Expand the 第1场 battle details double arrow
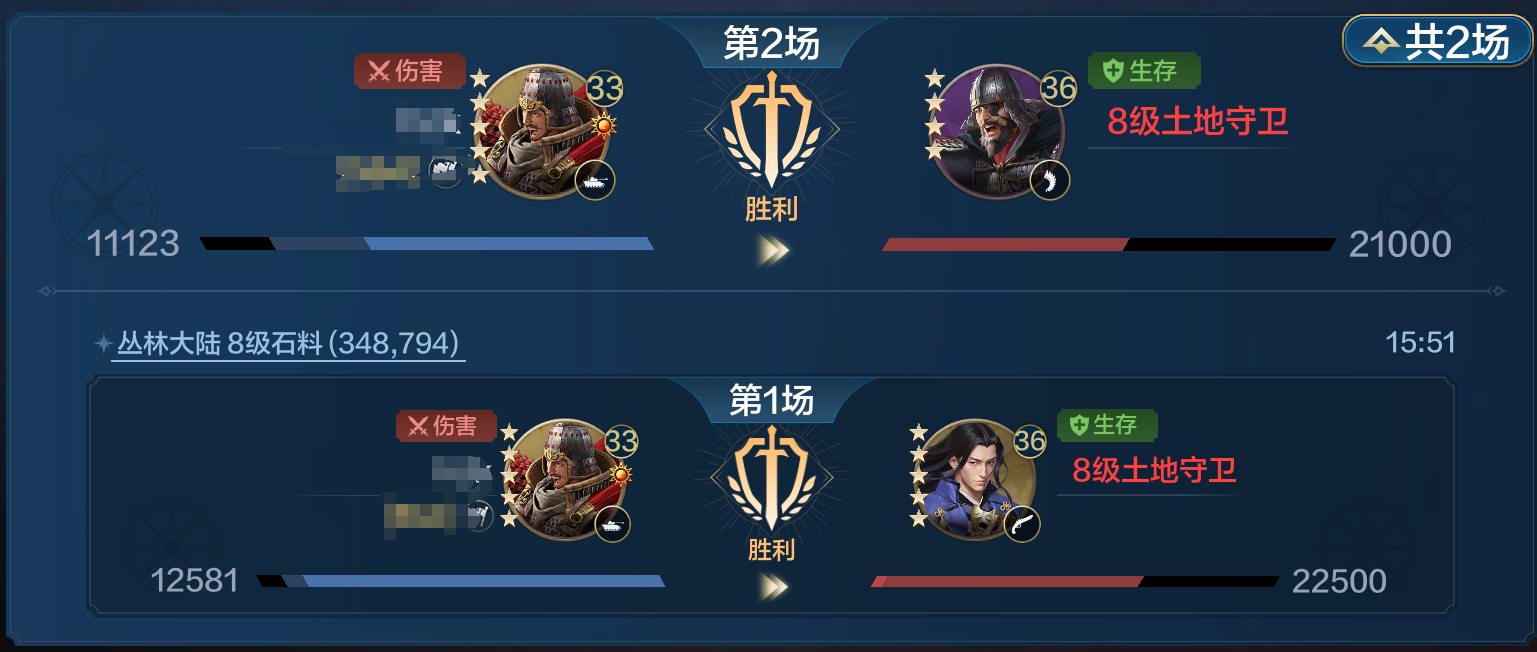This screenshot has width=1537, height=652. 771,587
